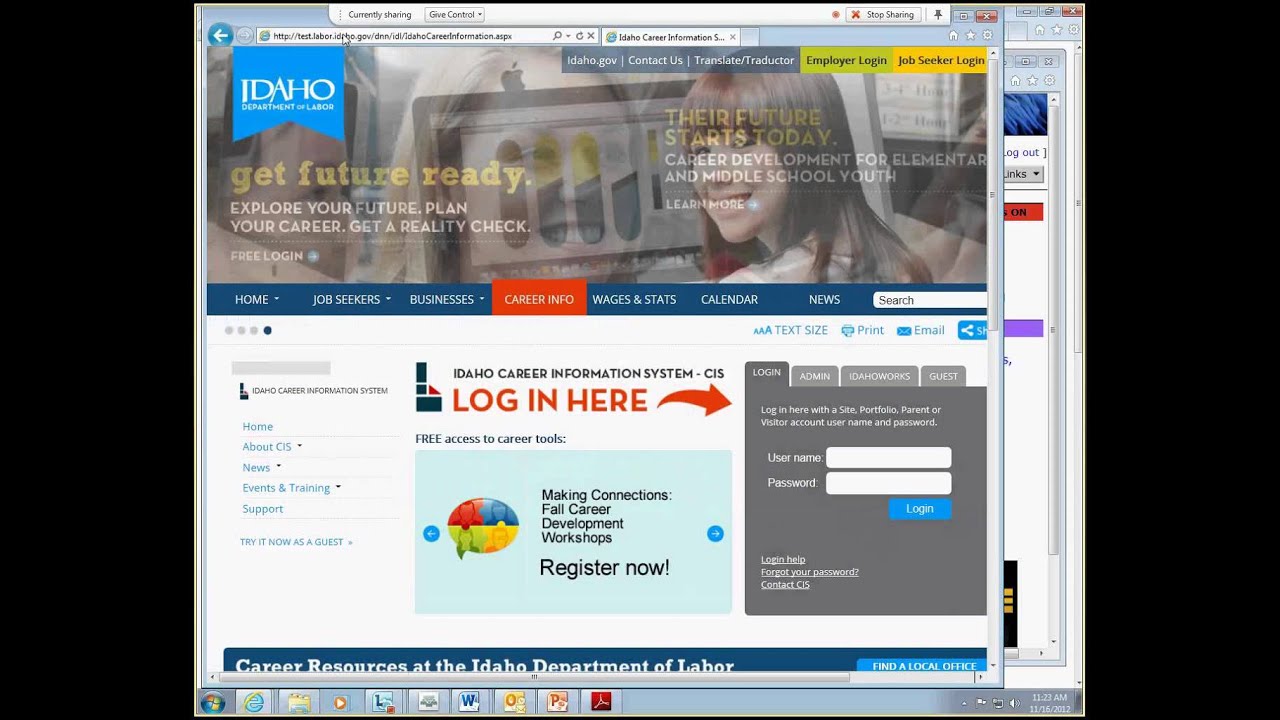Viewport: 1280px width, 720px height.
Task: Open the Contact Us link
Action: click(655, 60)
